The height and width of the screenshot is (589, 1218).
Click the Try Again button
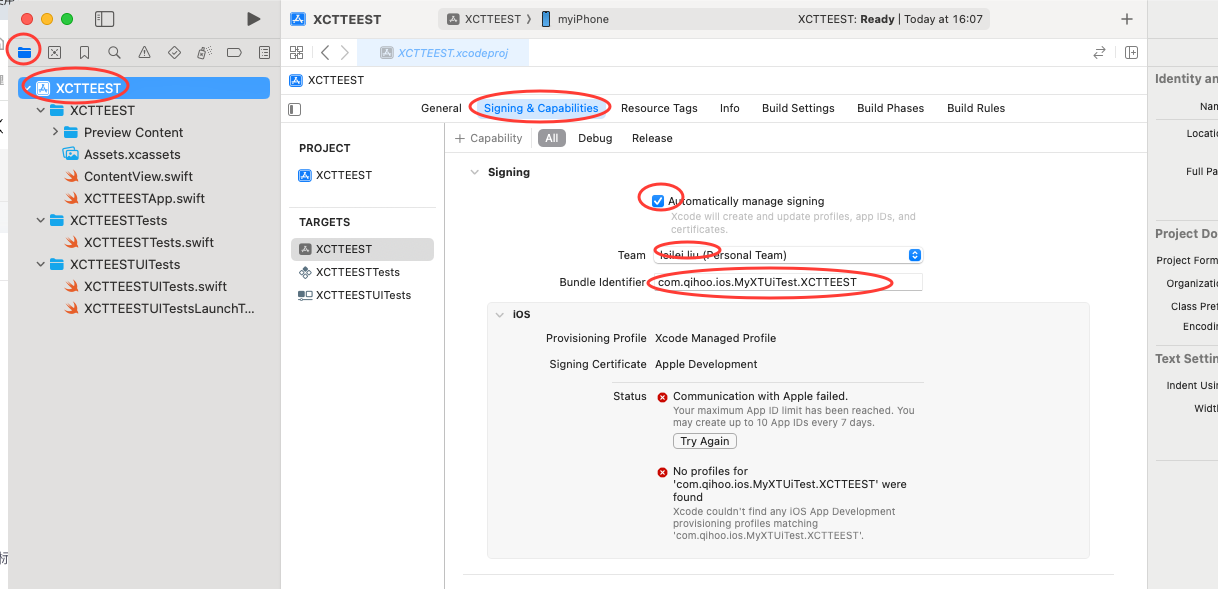(x=705, y=441)
